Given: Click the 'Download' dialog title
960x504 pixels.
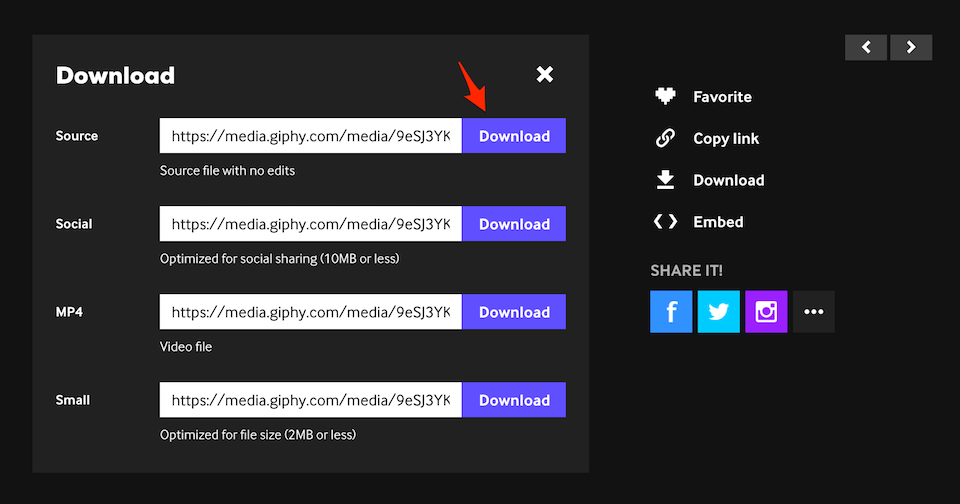Looking at the screenshot, I should (x=115, y=75).
